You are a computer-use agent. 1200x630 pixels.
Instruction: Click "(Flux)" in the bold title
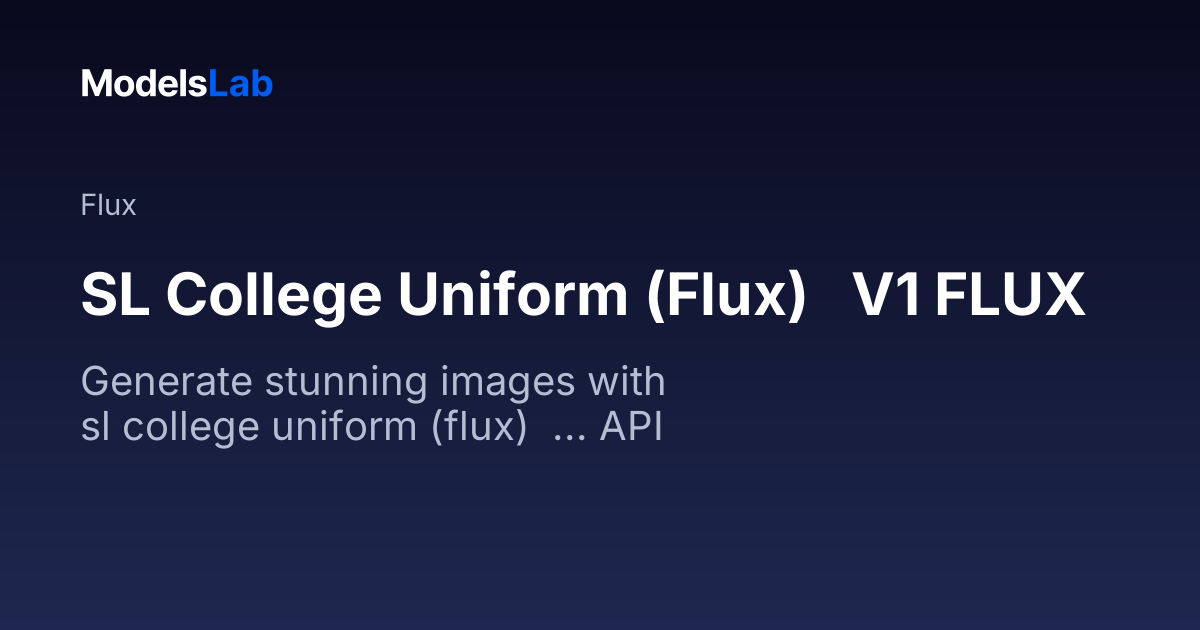pos(726,297)
